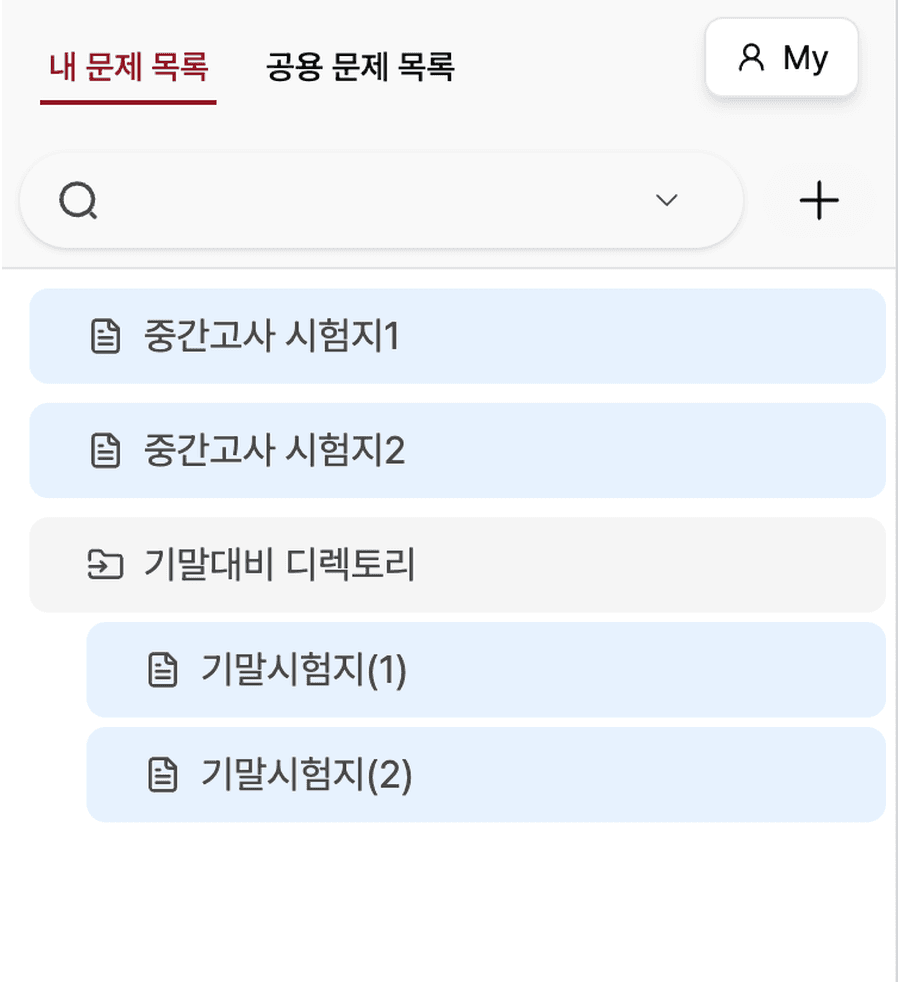Click document icon next to 중간고사 시험지2
The height and width of the screenshot is (982, 900).
coord(105,450)
